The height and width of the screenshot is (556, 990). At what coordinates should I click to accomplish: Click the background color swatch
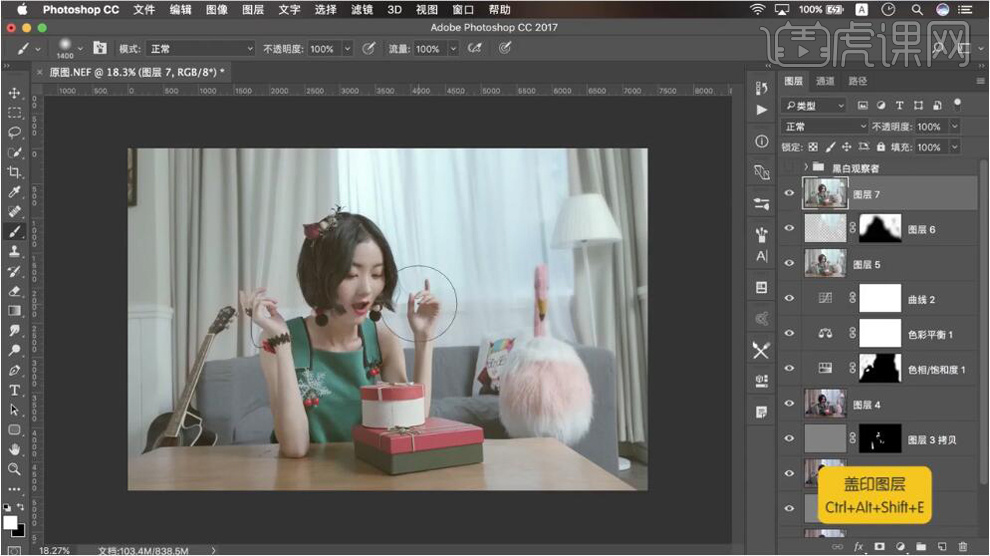tap(20, 531)
